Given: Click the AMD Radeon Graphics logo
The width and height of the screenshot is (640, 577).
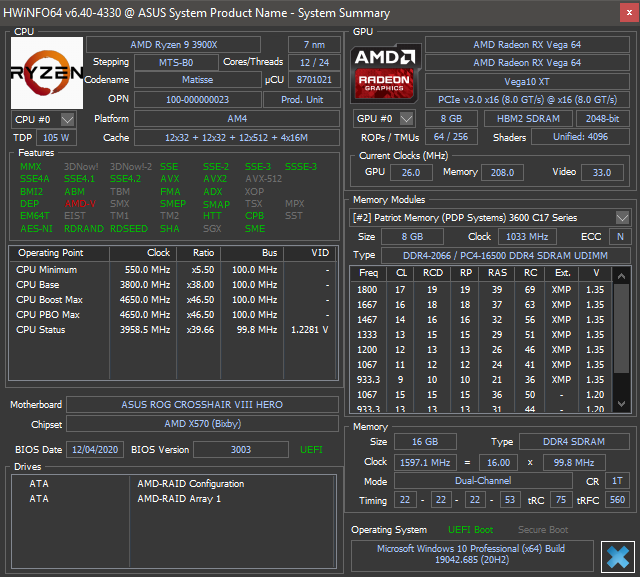Looking at the screenshot, I should point(385,73).
